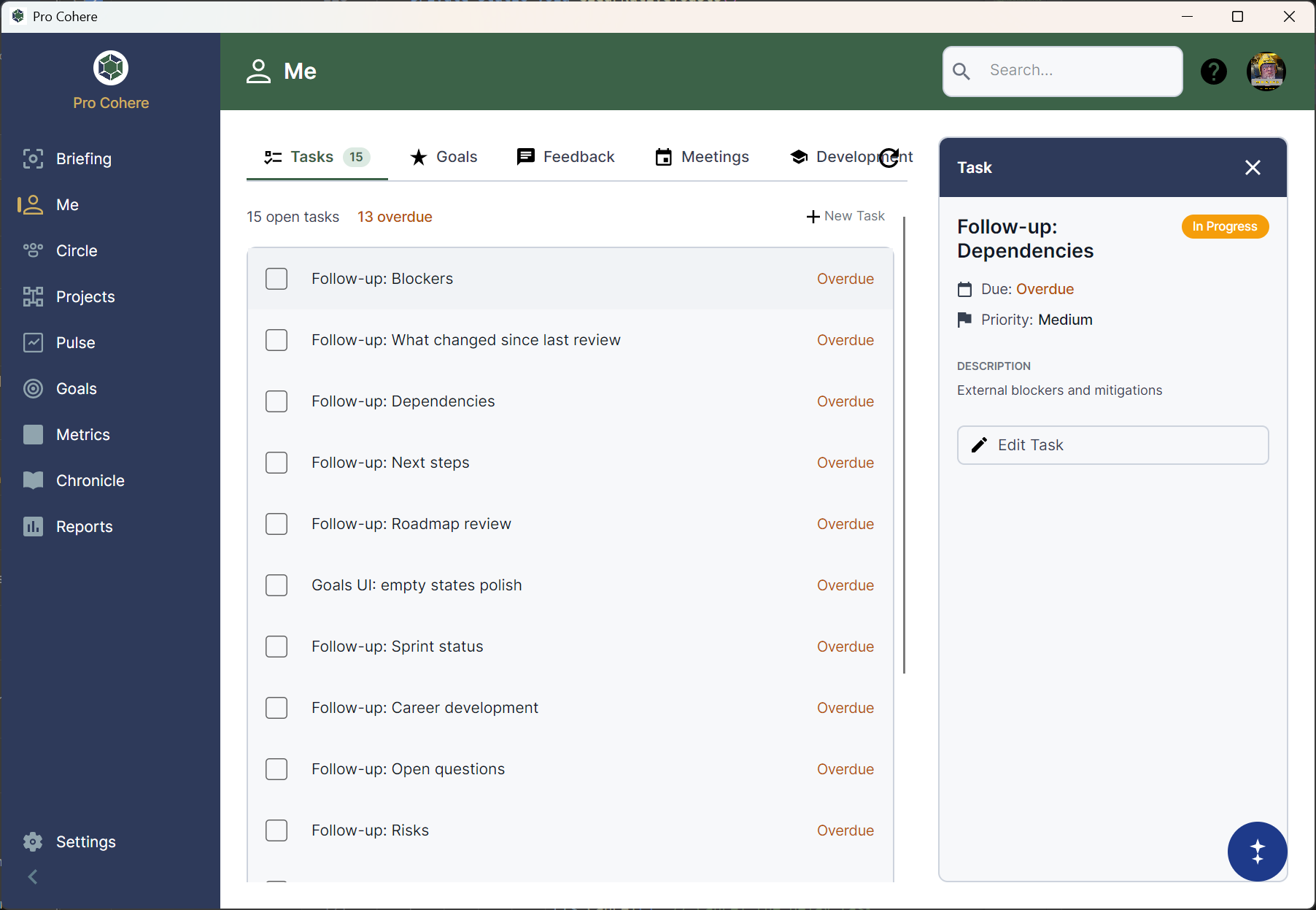Open the Meetings tab
The height and width of the screenshot is (910, 1316).
(x=702, y=157)
